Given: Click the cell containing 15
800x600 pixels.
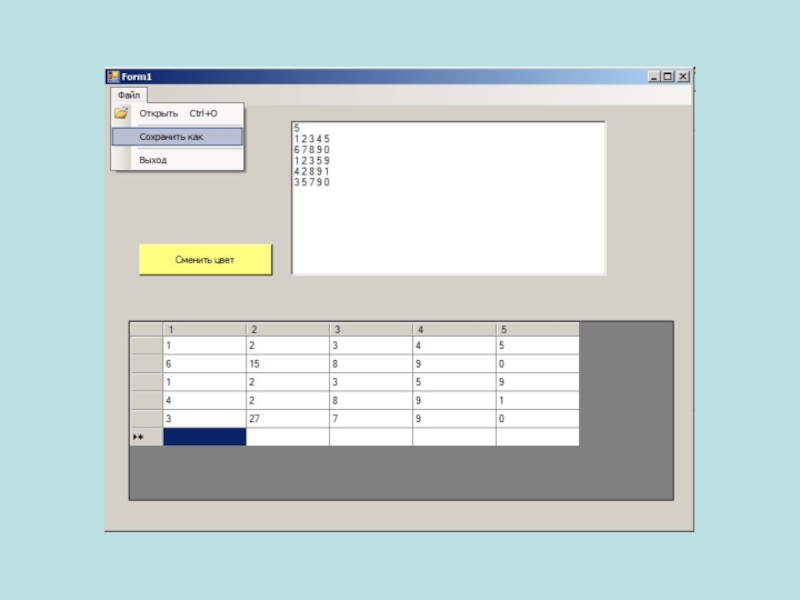Looking at the screenshot, I should click(x=287, y=364).
